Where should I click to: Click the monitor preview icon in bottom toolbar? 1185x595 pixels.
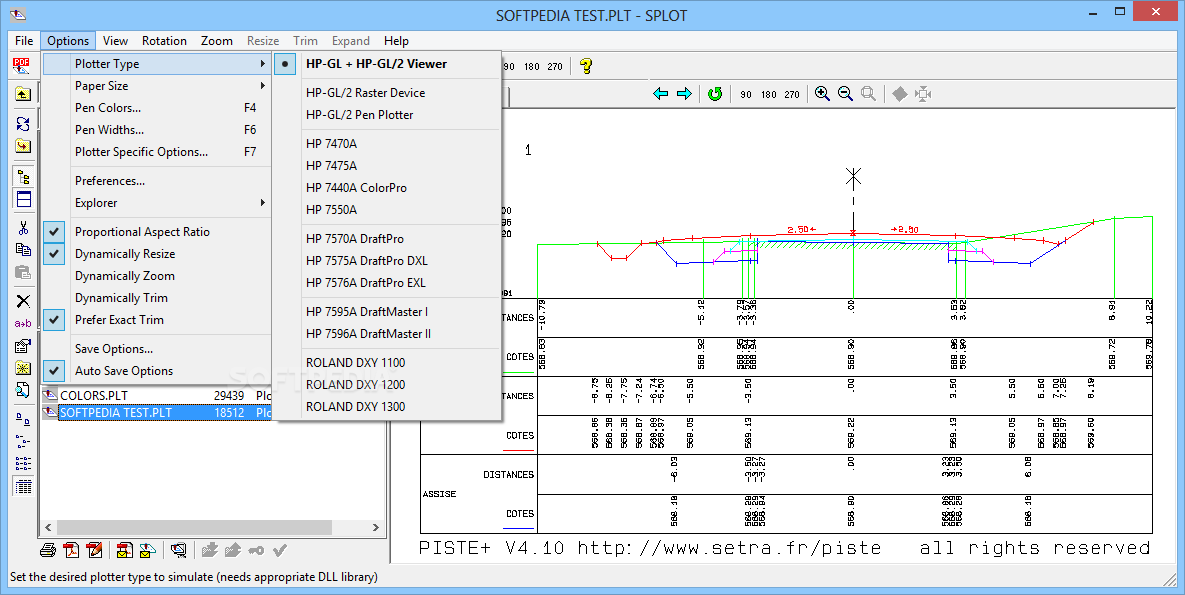(x=178, y=550)
